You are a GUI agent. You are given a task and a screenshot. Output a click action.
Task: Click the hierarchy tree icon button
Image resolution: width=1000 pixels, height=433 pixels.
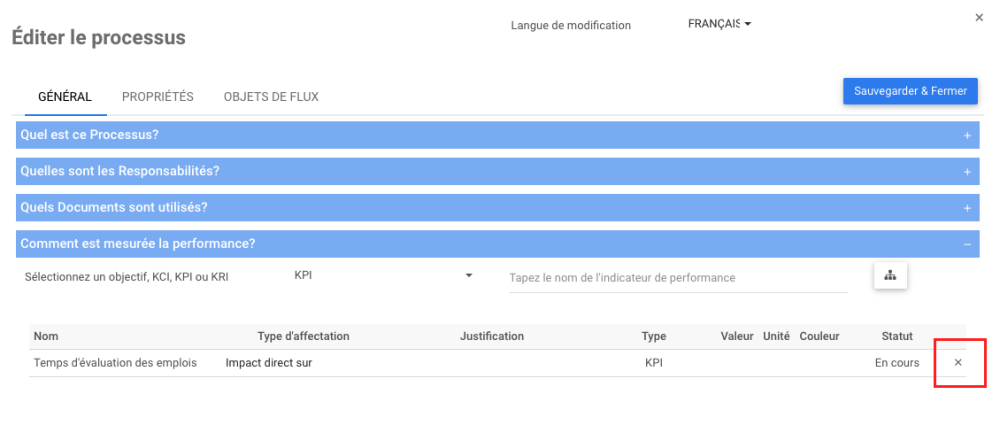coord(890,276)
